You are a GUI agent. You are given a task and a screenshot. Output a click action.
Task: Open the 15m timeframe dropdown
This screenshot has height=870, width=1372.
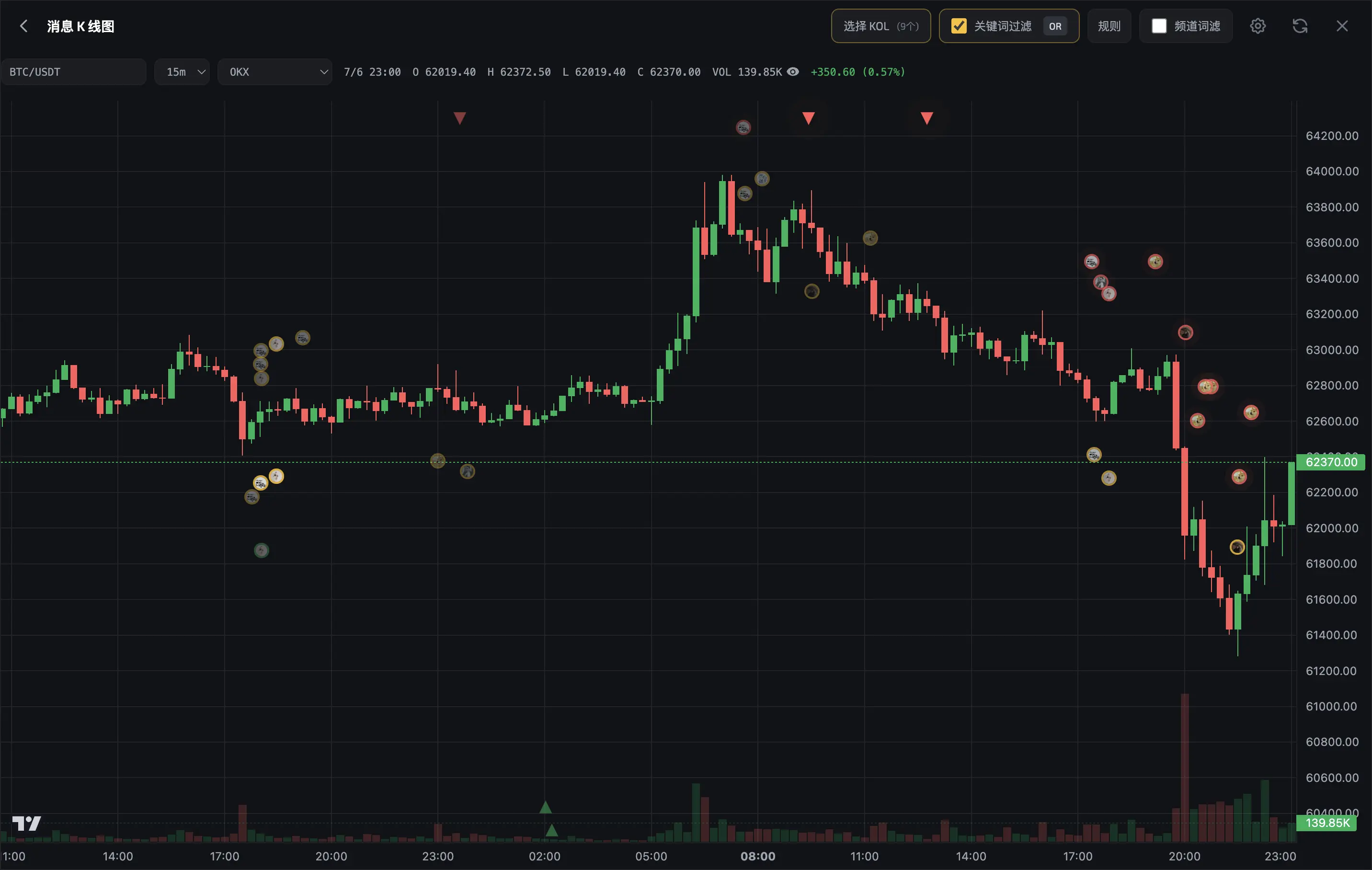pos(182,72)
